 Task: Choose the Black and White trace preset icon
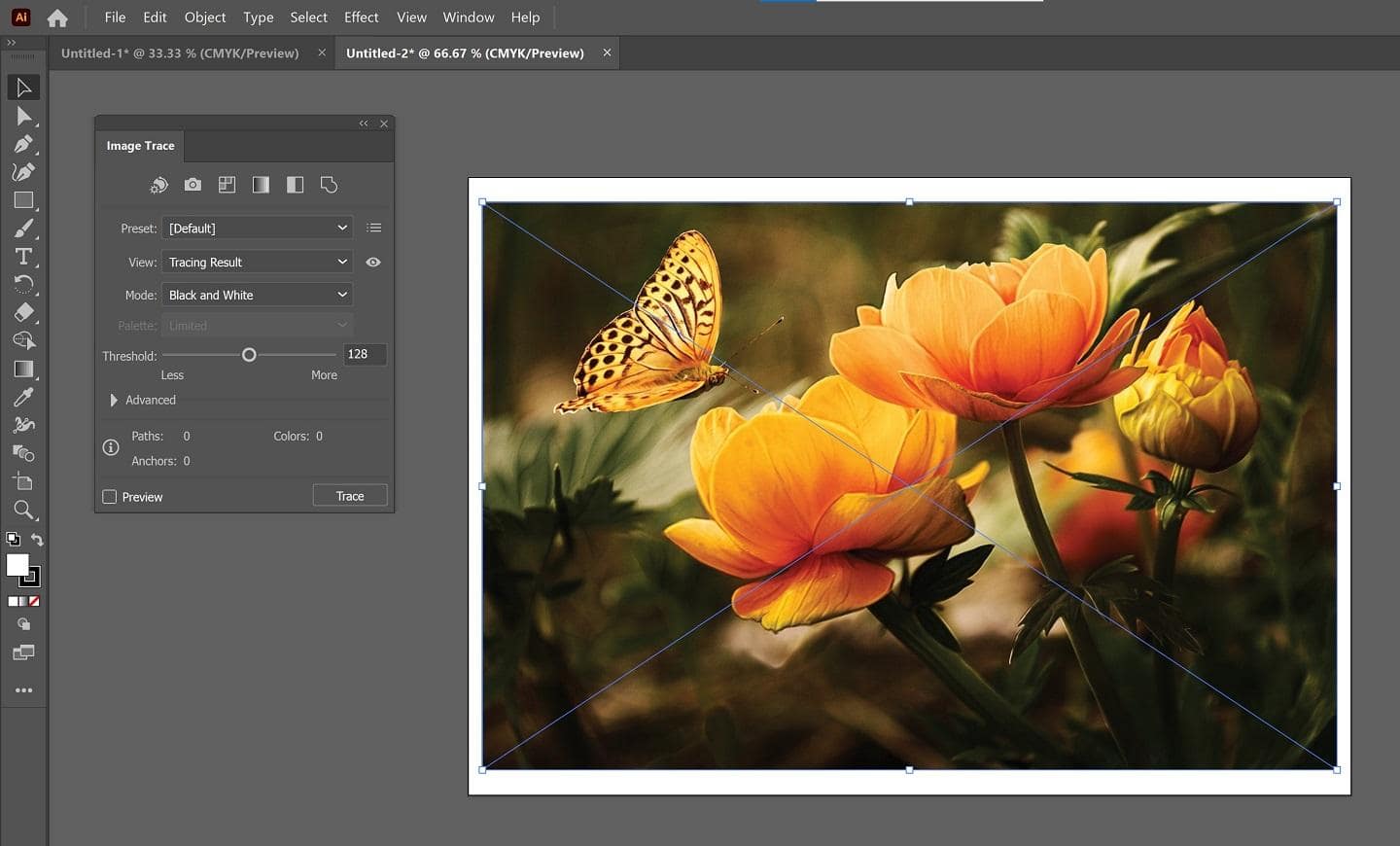pos(295,185)
